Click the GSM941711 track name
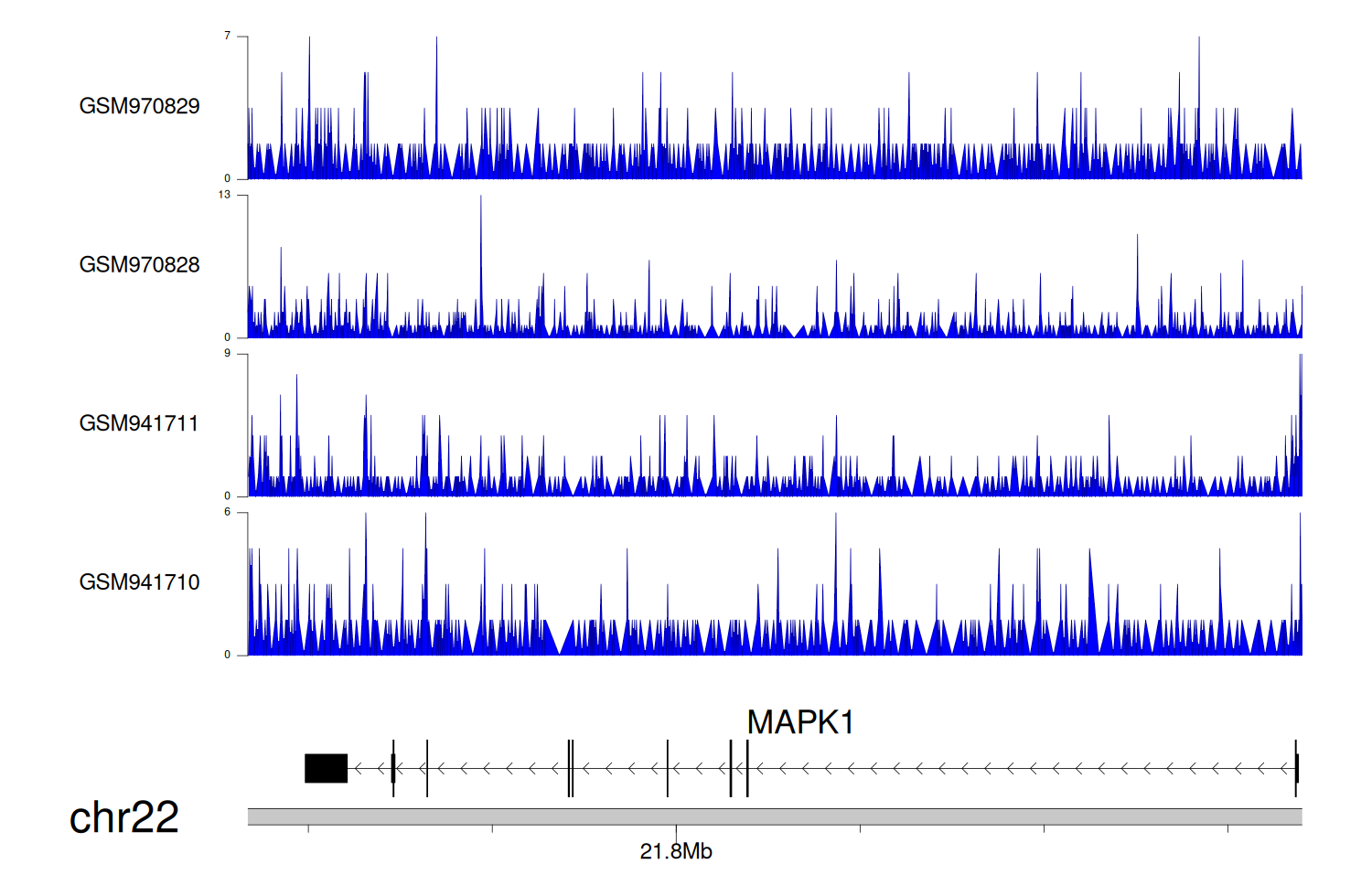 pos(139,423)
